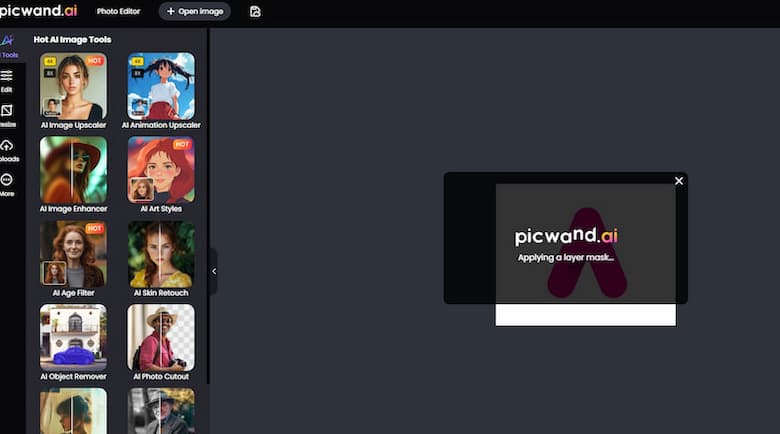Open the More sidebar menu

7,185
